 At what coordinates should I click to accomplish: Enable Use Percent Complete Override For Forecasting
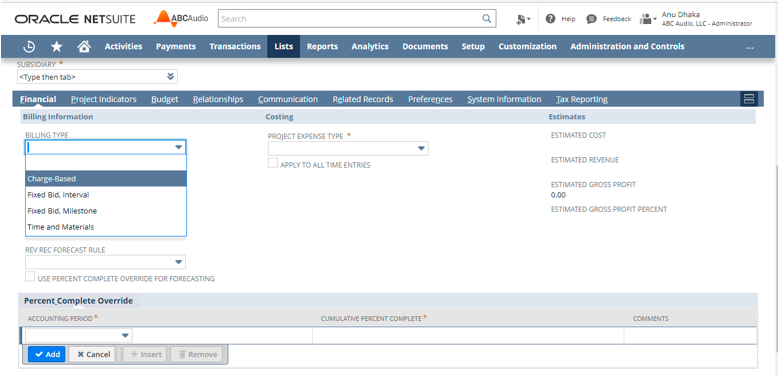pyautogui.click(x=30, y=277)
